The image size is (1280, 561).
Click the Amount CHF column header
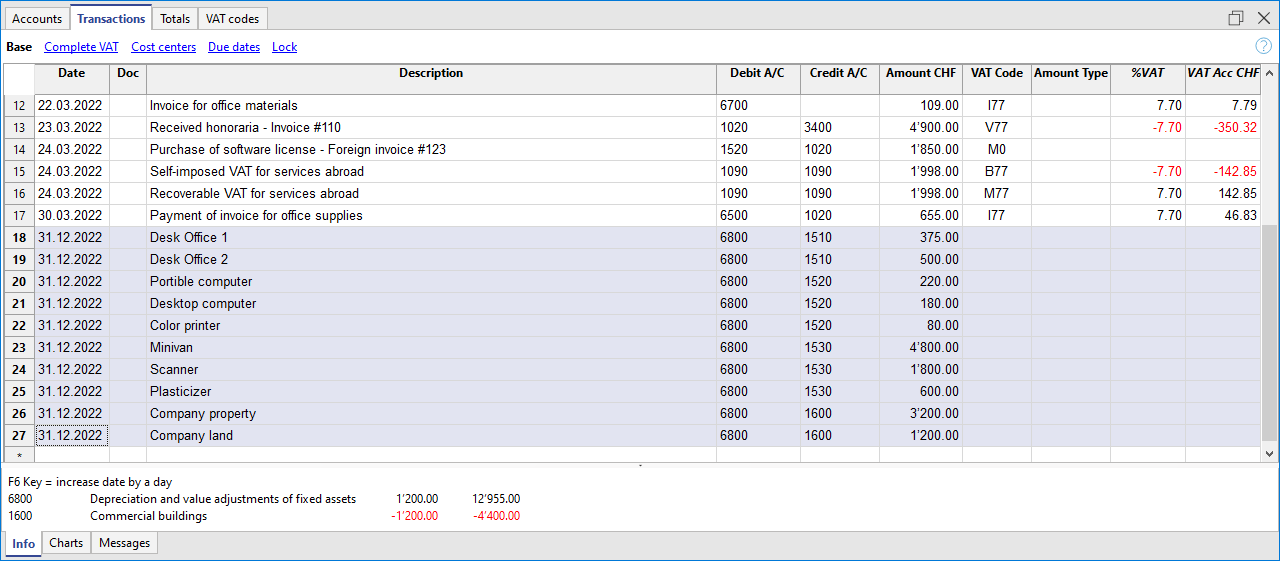[920, 73]
